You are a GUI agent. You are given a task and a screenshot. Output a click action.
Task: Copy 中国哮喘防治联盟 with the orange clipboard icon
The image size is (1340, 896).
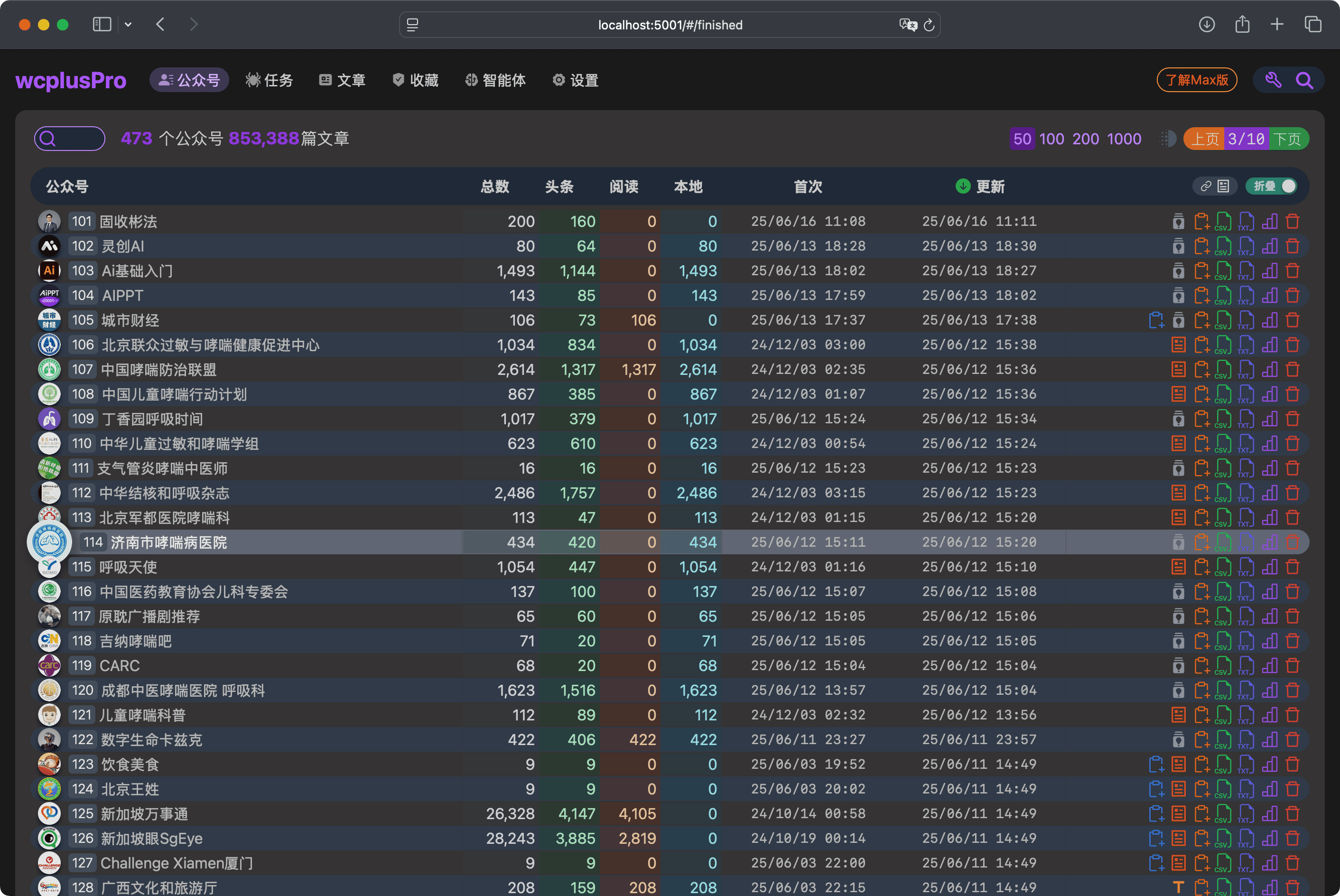(1202, 369)
